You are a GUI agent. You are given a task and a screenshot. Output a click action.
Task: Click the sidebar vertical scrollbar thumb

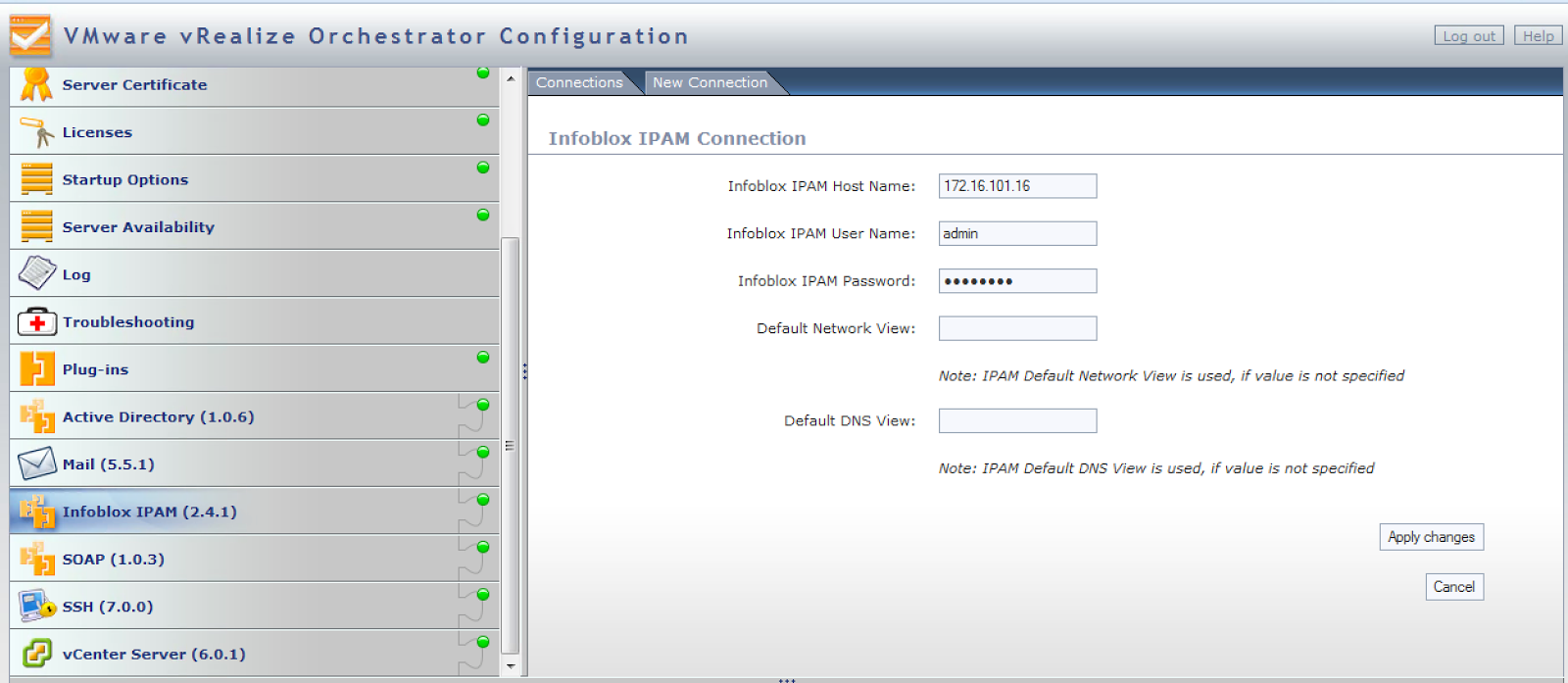point(510,446)
